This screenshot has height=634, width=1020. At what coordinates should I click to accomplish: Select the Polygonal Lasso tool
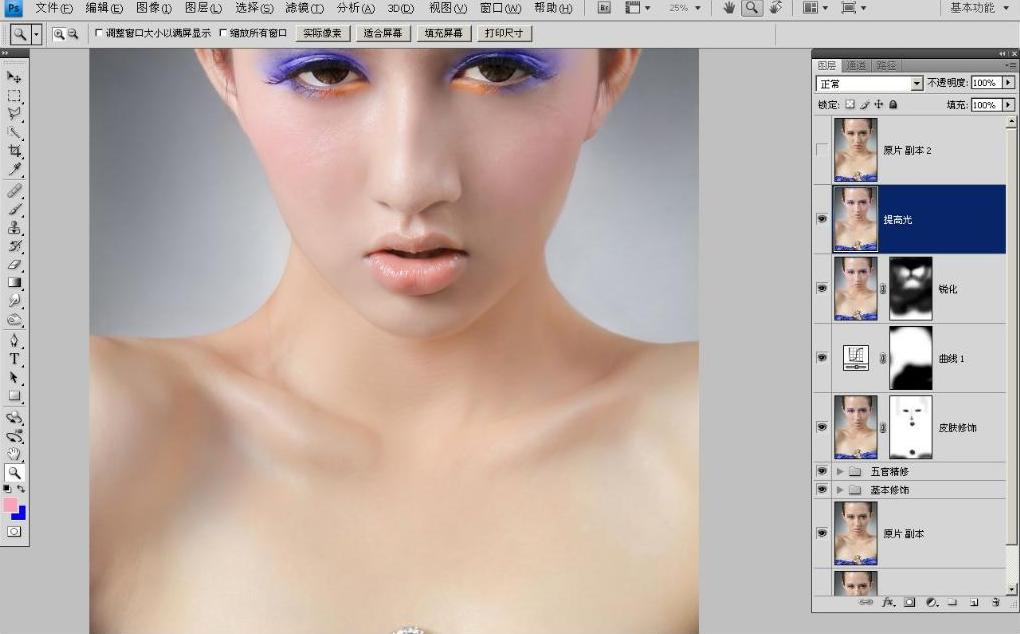click(14, 114)
